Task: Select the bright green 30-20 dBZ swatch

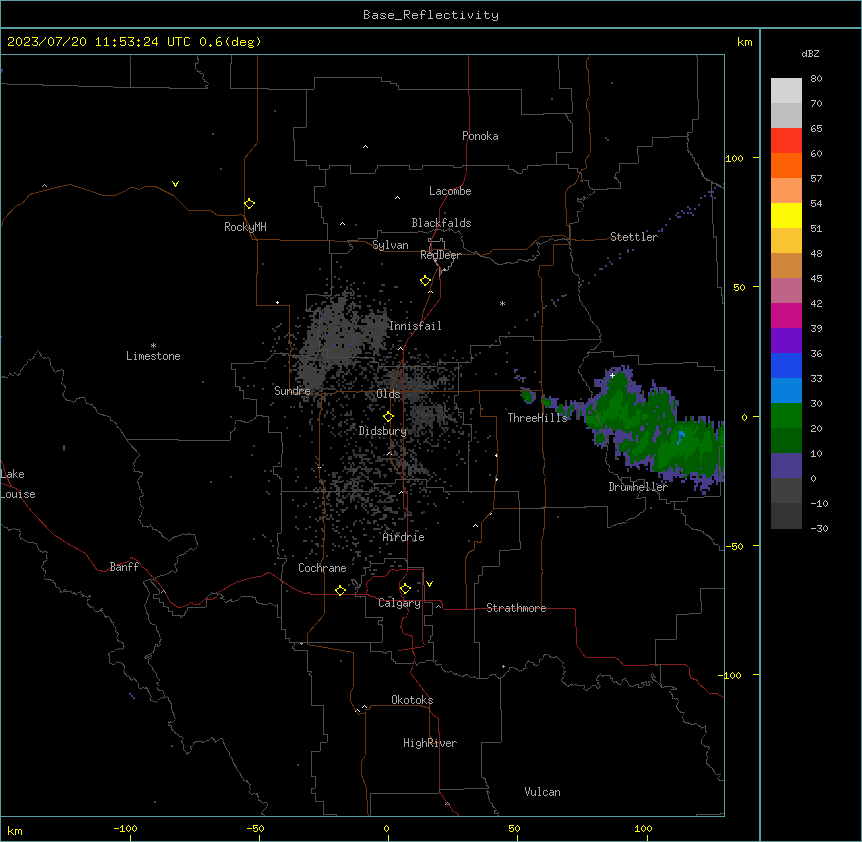Action: tap(786, 416)
